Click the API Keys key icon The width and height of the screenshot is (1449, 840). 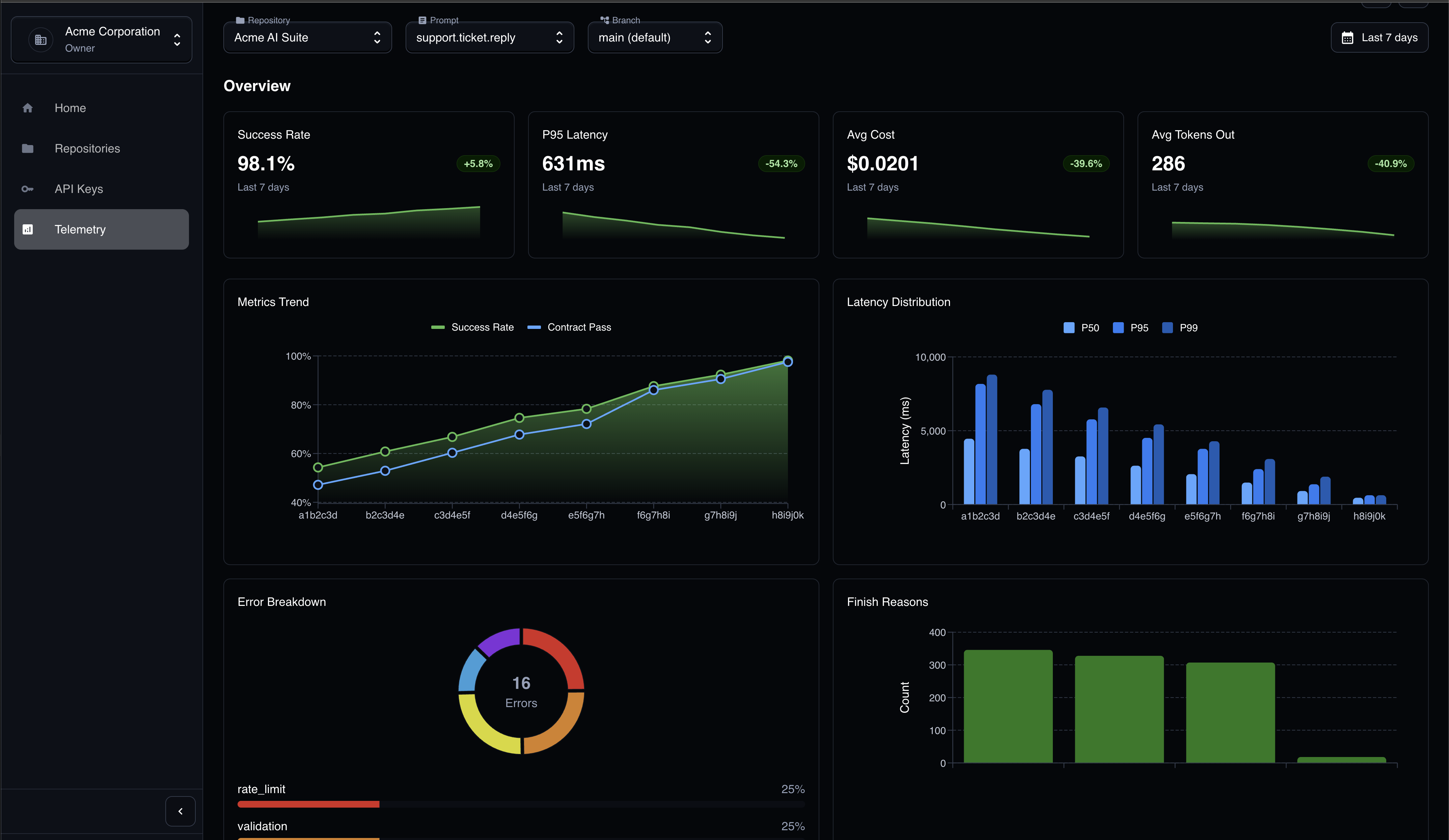[x=28, y=189]
